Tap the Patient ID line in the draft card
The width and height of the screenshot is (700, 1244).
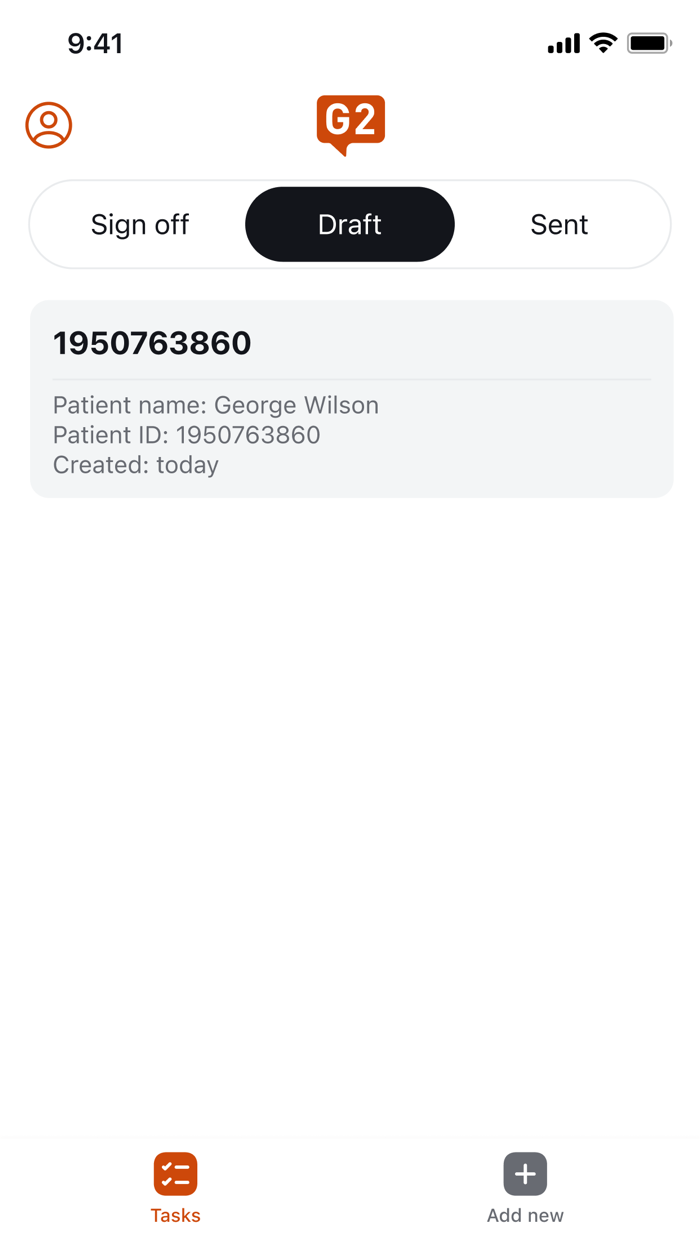[x=187, y=435]
